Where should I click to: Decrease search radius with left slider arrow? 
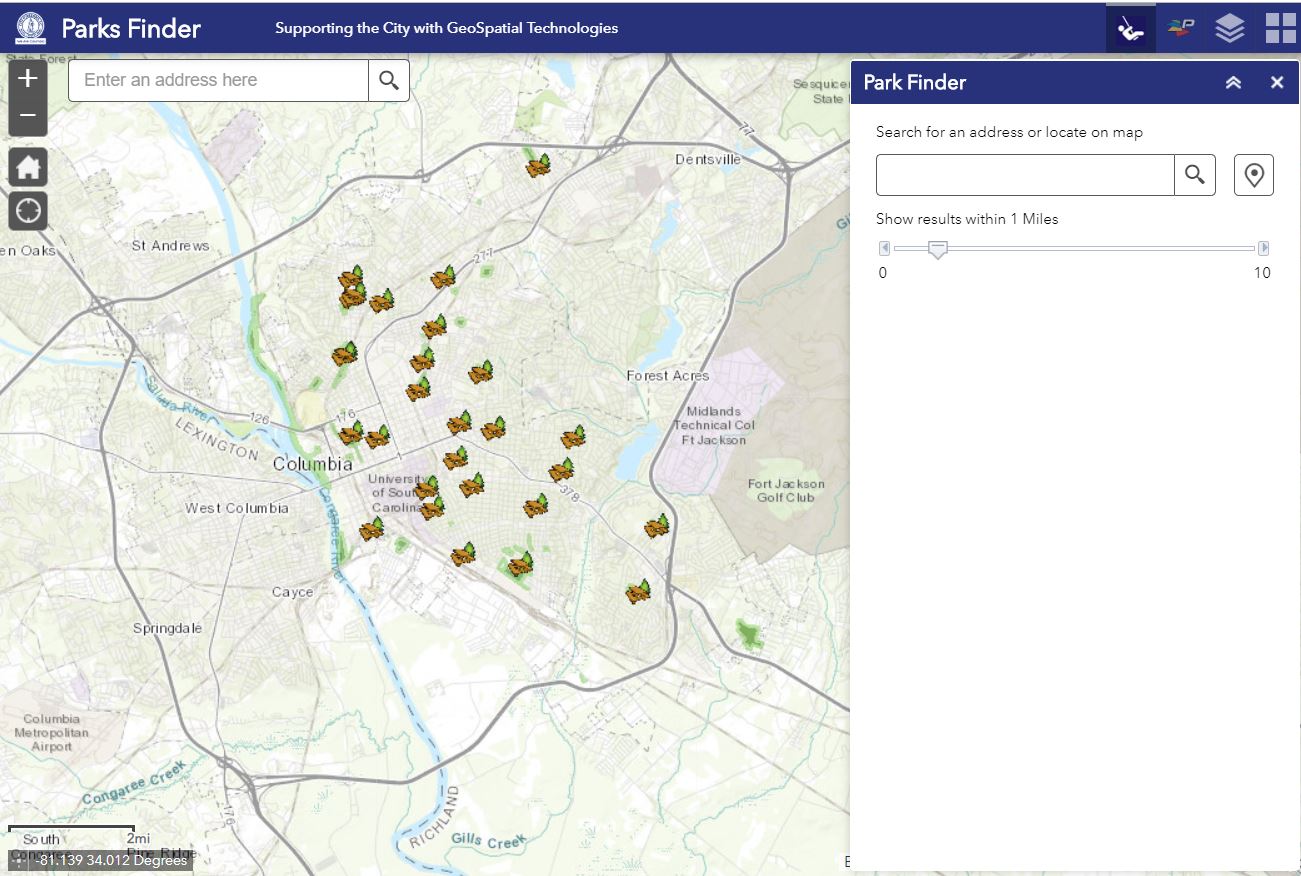pos(884,248)
